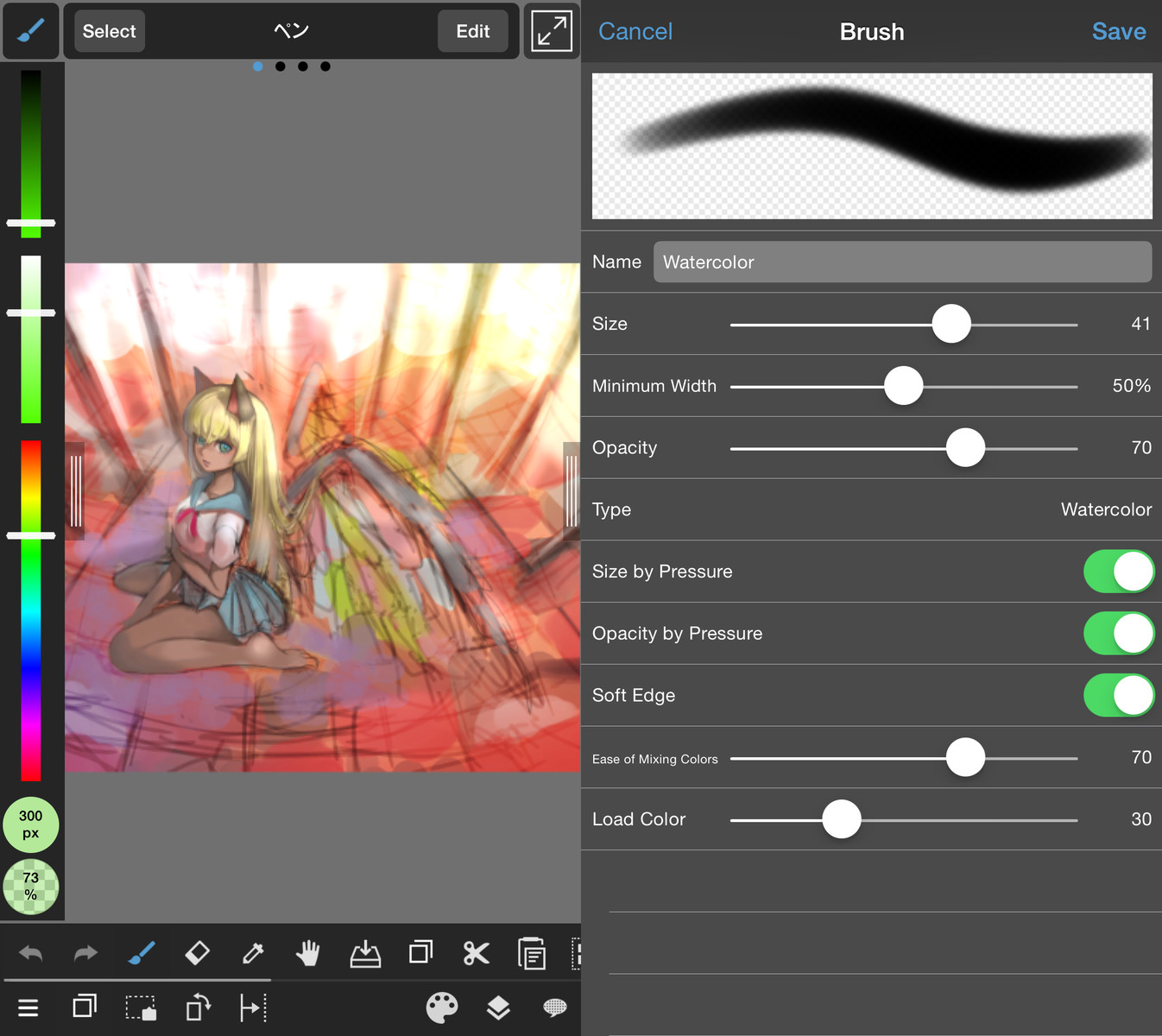1162x1036 pixels.
Task: Tap the scissors cut icon
Action: [x=476, y=953]
